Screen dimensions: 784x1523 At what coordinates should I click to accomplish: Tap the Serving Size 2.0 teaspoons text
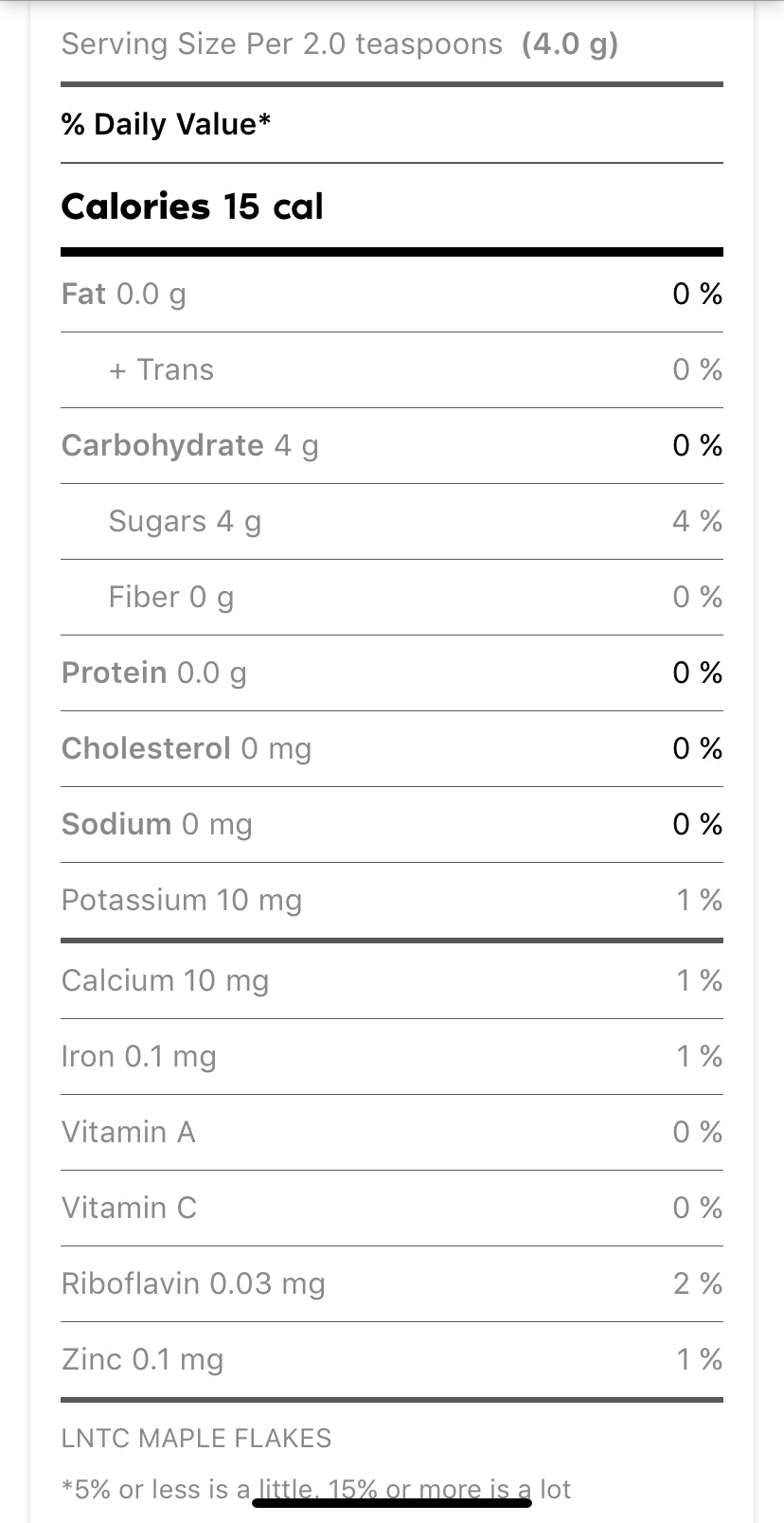tap(339, 45)
